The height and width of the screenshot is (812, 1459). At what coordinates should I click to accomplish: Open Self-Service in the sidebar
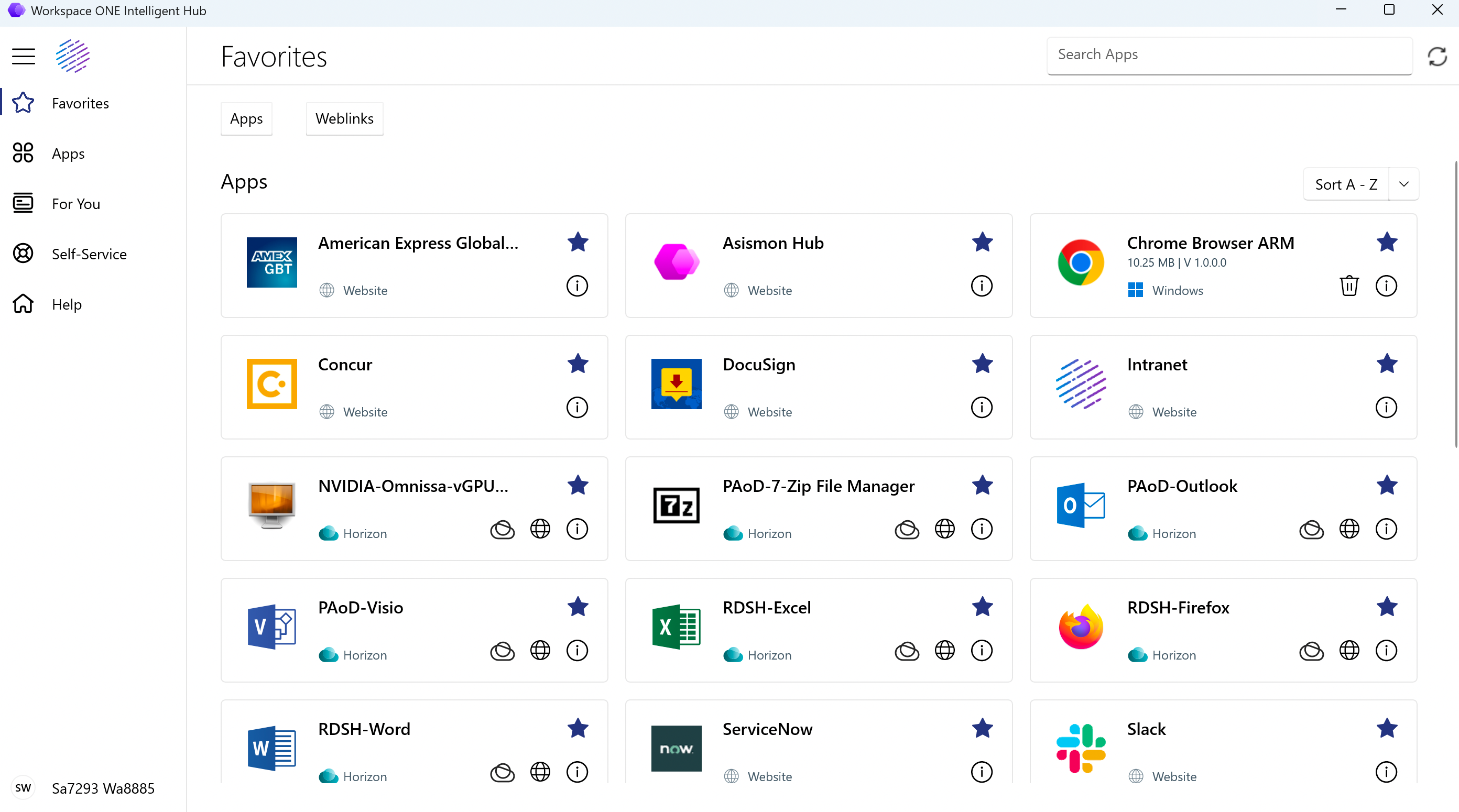click(x=89, y=254)
